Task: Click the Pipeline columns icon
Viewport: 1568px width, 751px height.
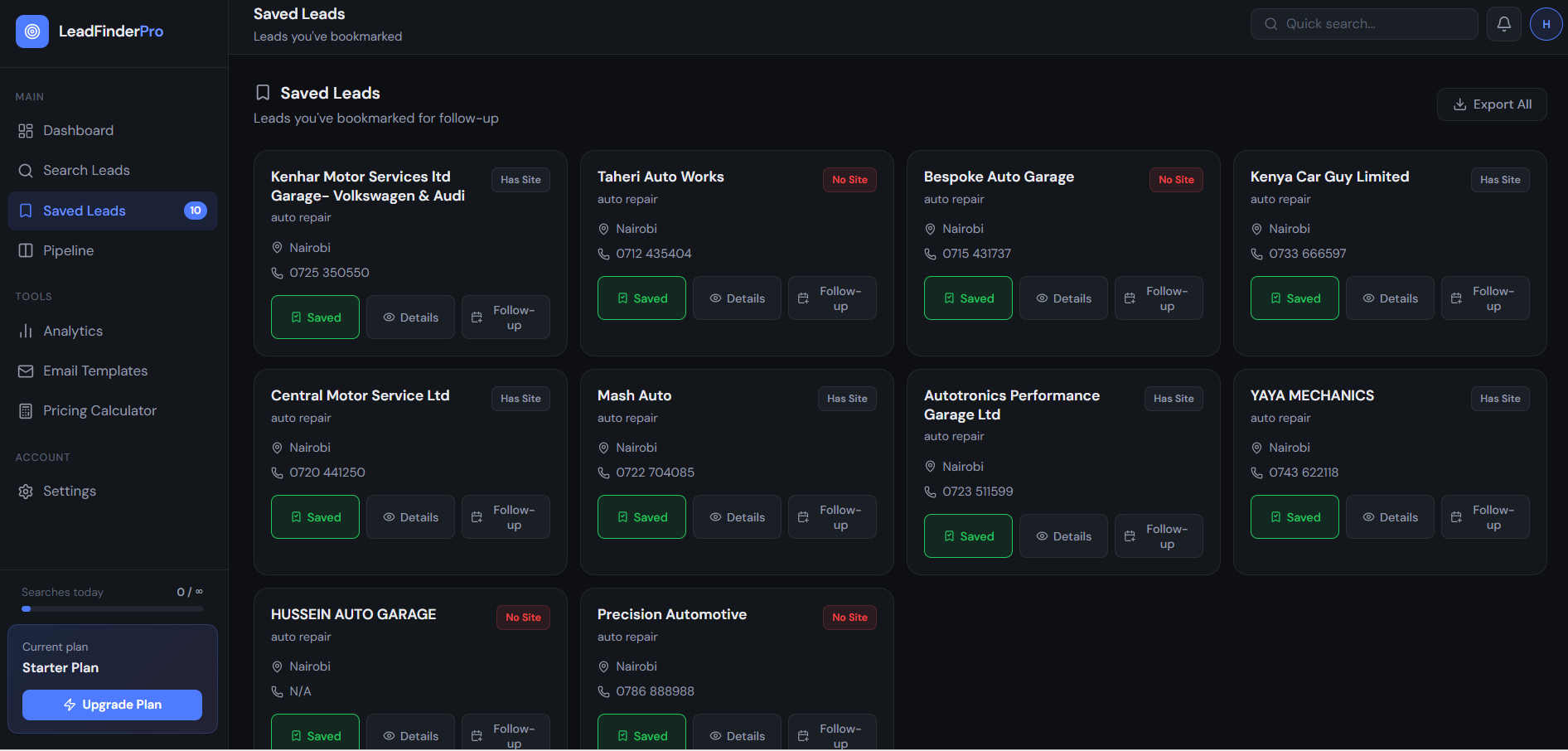Action: [26, 250]
